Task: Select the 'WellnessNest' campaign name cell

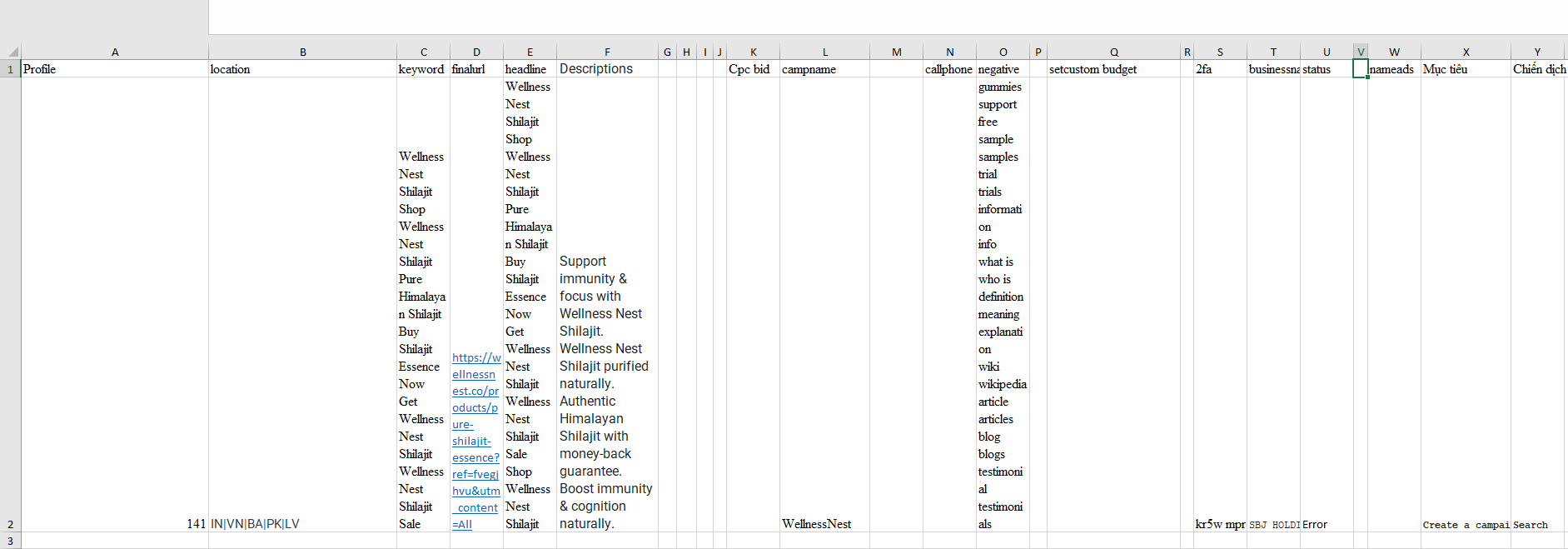Action: pos(824,524)
